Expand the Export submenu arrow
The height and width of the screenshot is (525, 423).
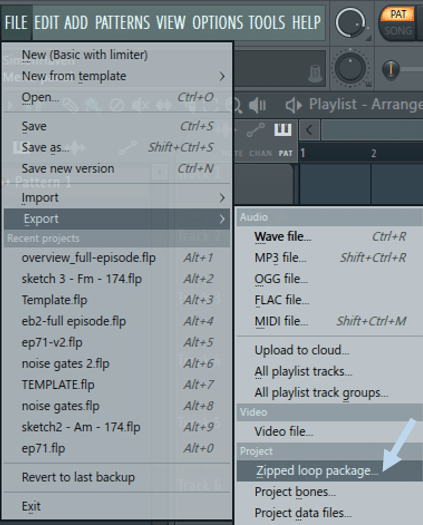[x=222, y=219]
